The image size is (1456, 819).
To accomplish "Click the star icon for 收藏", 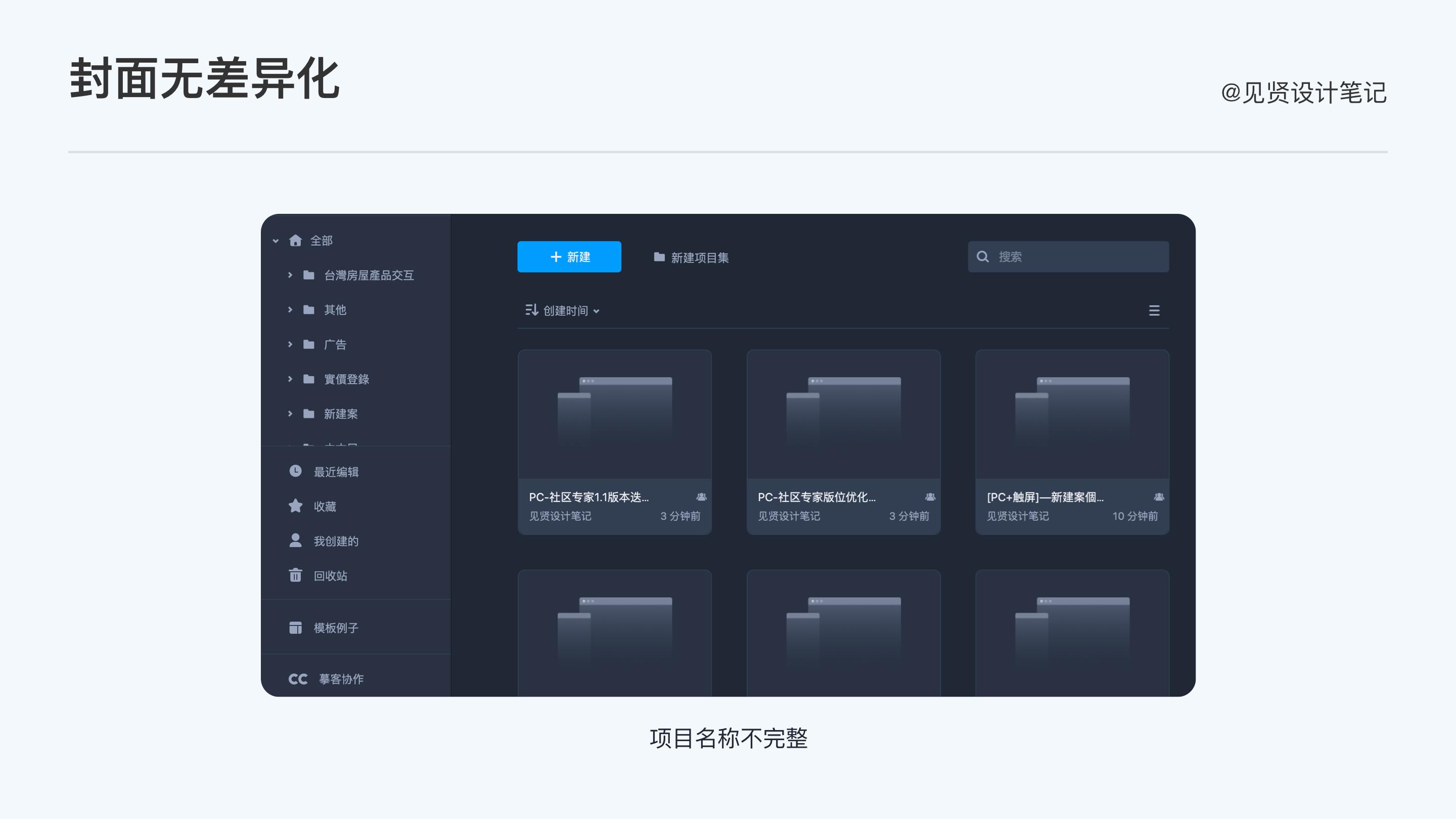I will coord(295,506).
